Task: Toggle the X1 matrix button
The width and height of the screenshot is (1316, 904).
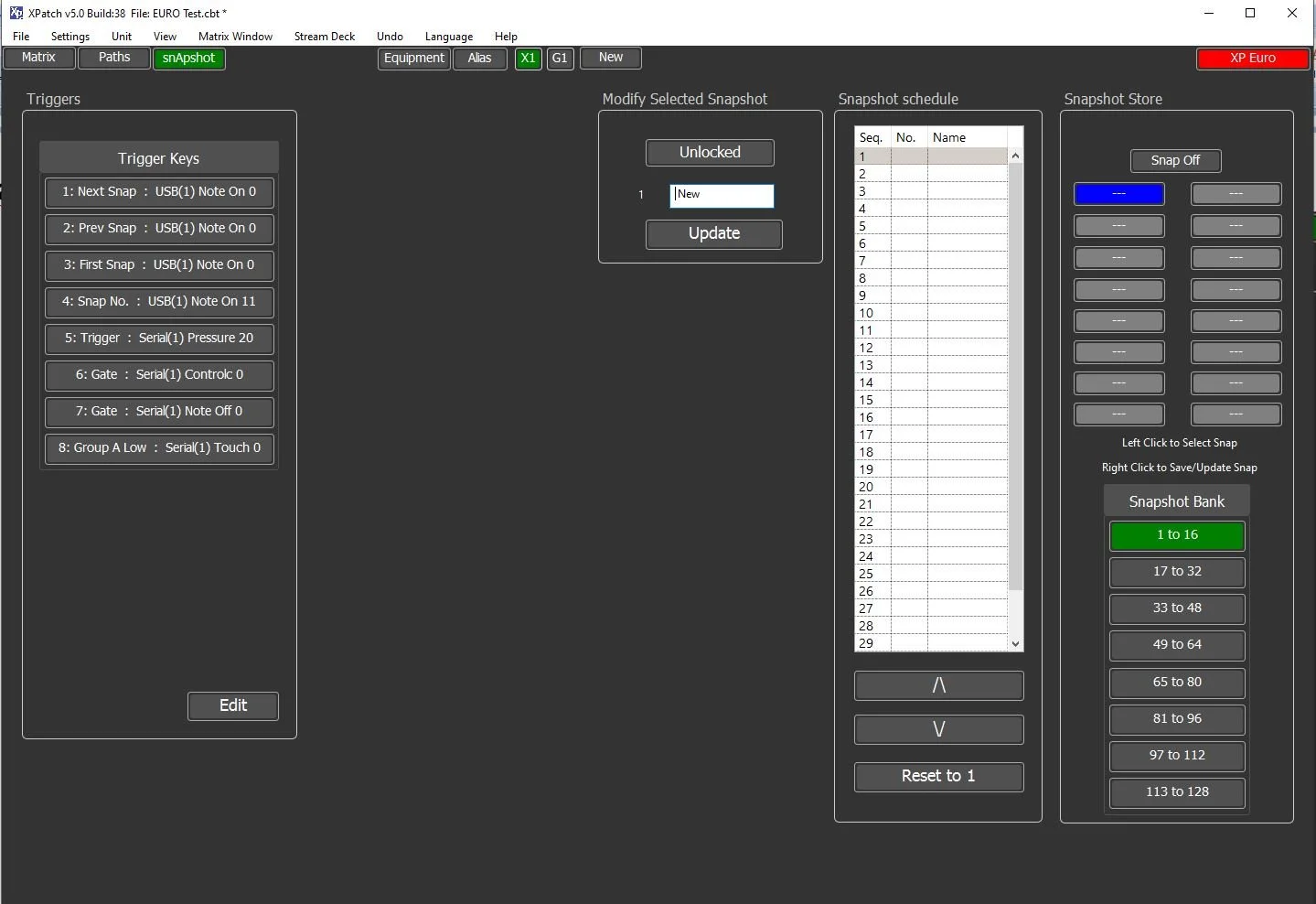Action: tap(528, 58)
